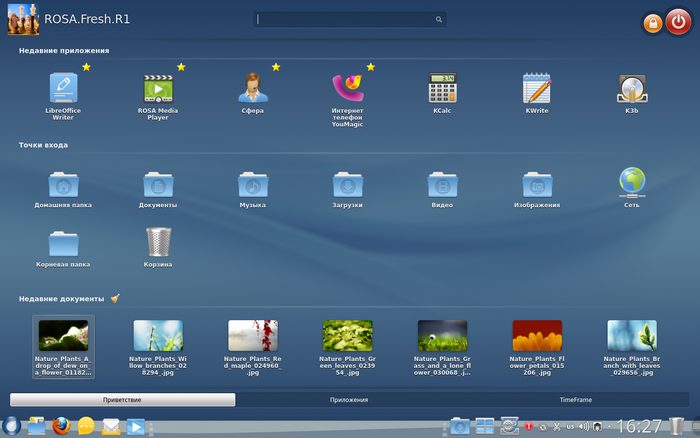This screenshot has width=700, height=438.
Task: Open the chat messenger panel icon
Action: pos(86,426)
